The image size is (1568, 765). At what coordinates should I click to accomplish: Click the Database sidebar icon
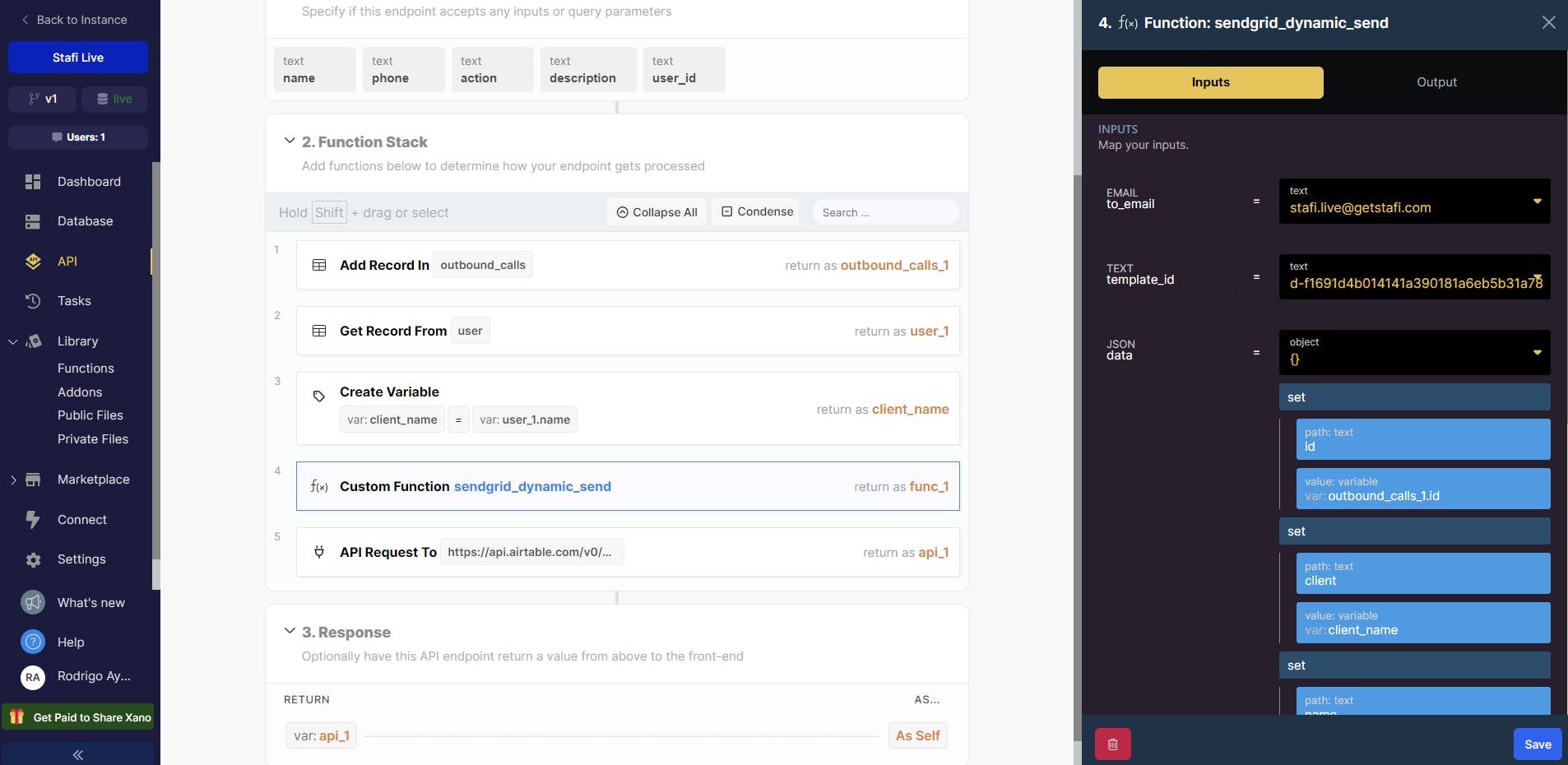[x=33, y=221]
